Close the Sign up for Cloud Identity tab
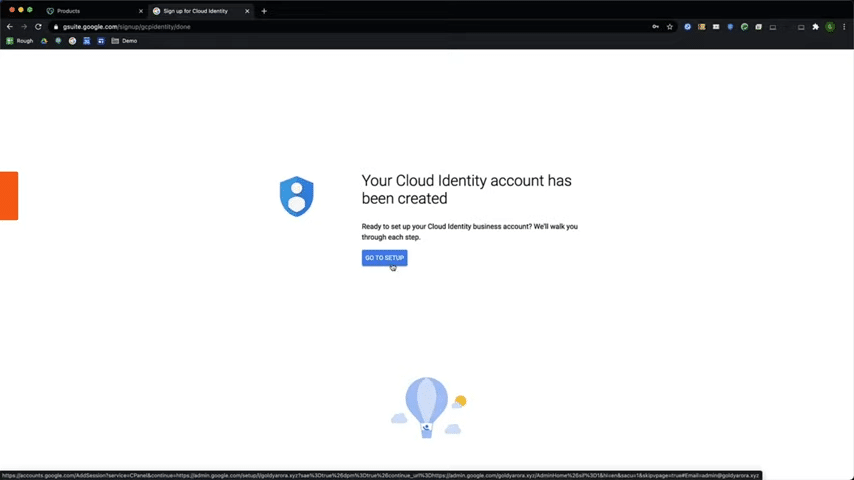 click(x=247, y=11)
